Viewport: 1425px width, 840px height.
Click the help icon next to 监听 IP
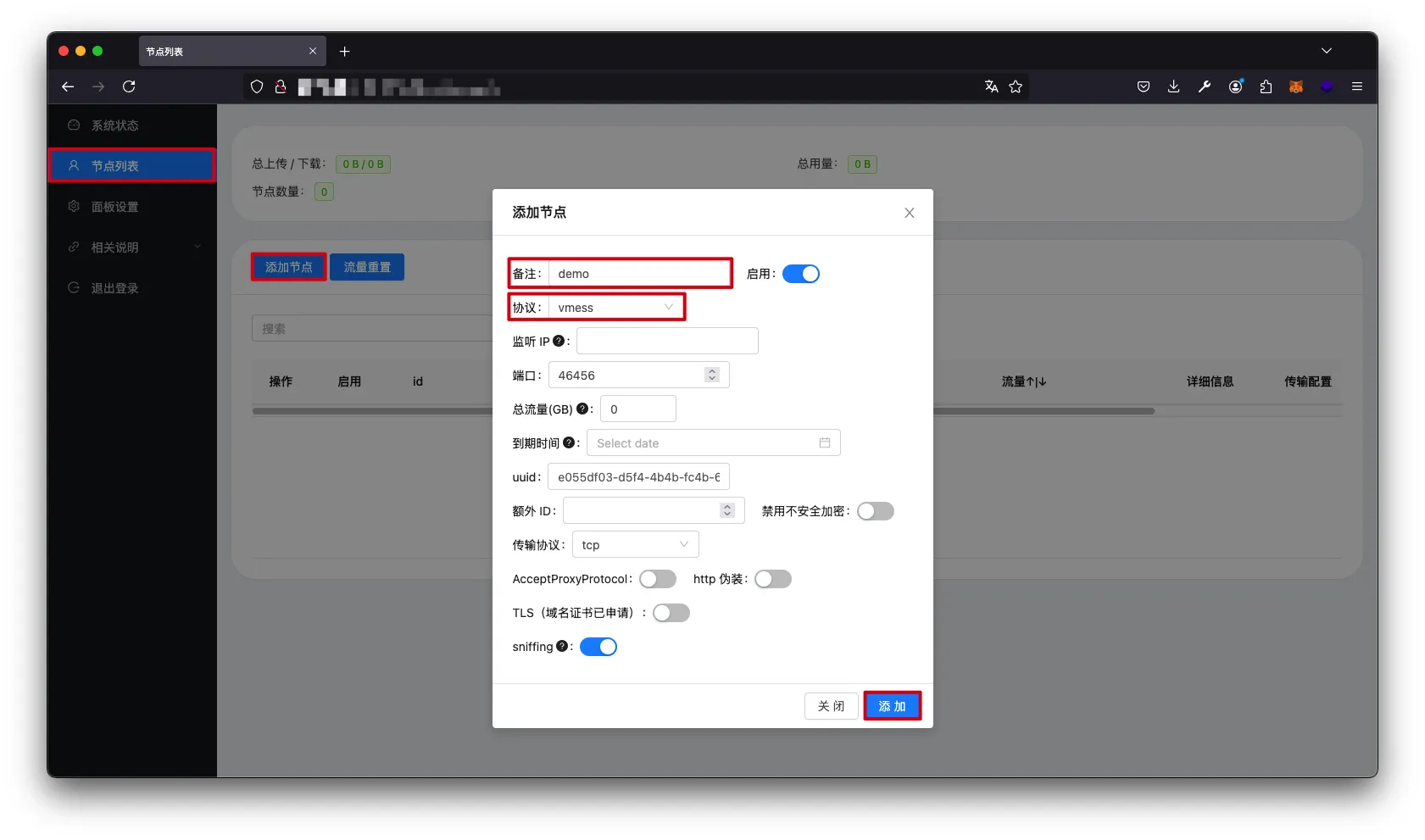(559, 342)
